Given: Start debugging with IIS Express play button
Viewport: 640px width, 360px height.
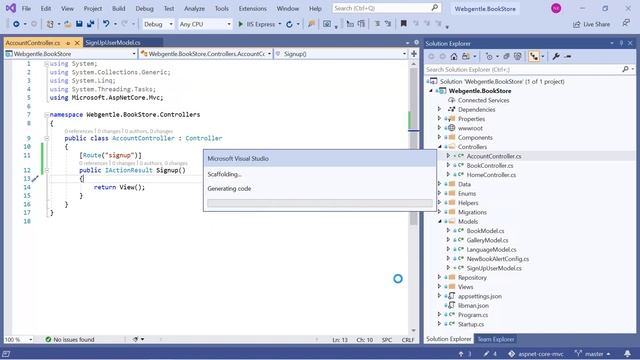Looking at the screenshot, I should (257, 24).
